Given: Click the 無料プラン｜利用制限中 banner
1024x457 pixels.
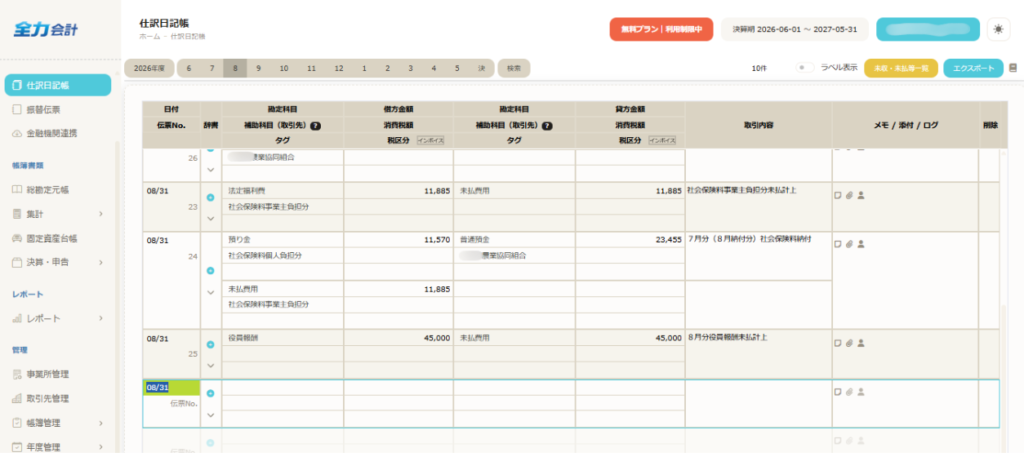Looking at the screenshot, I should click(662, 29).
